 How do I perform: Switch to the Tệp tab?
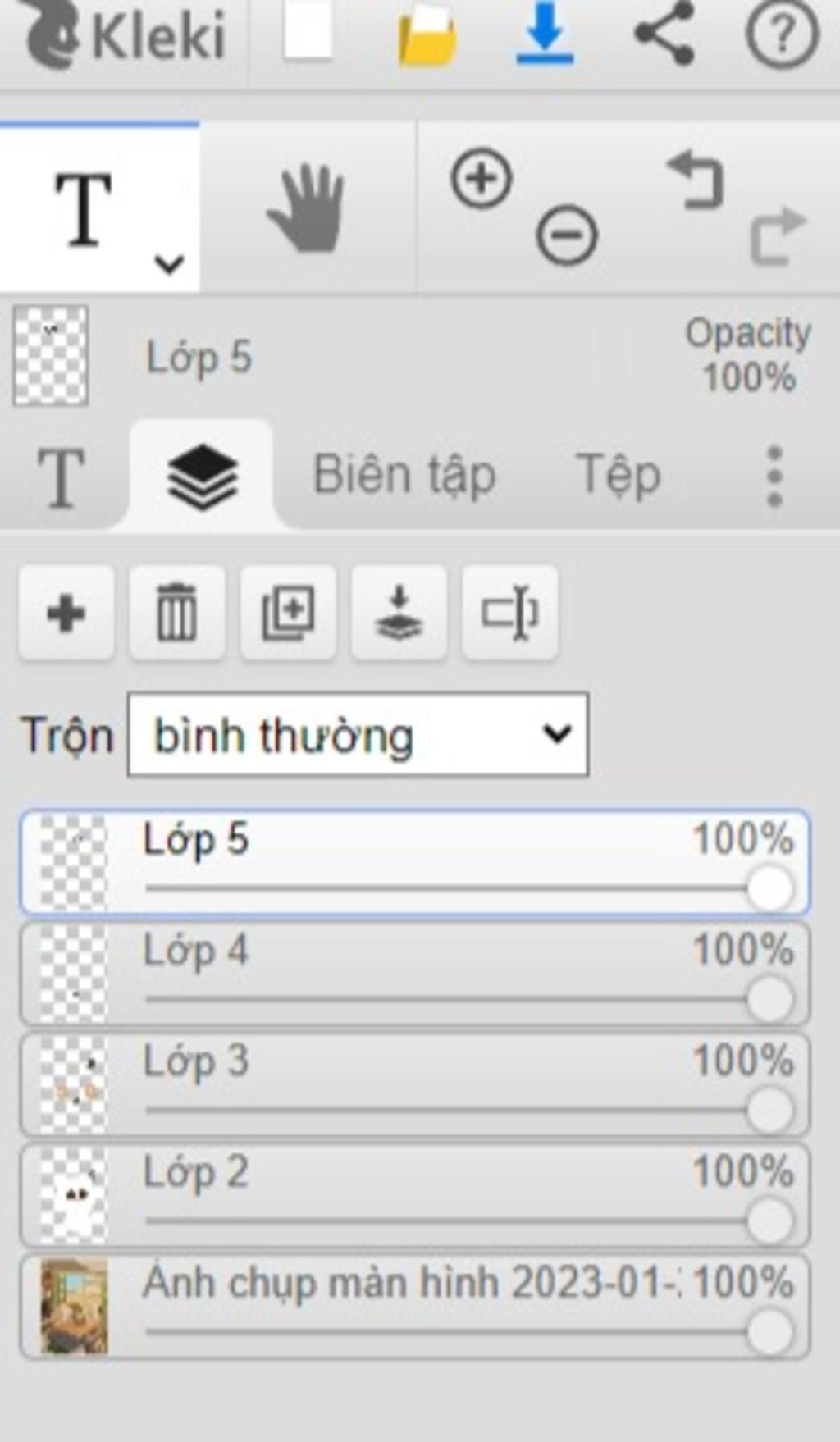619,476
